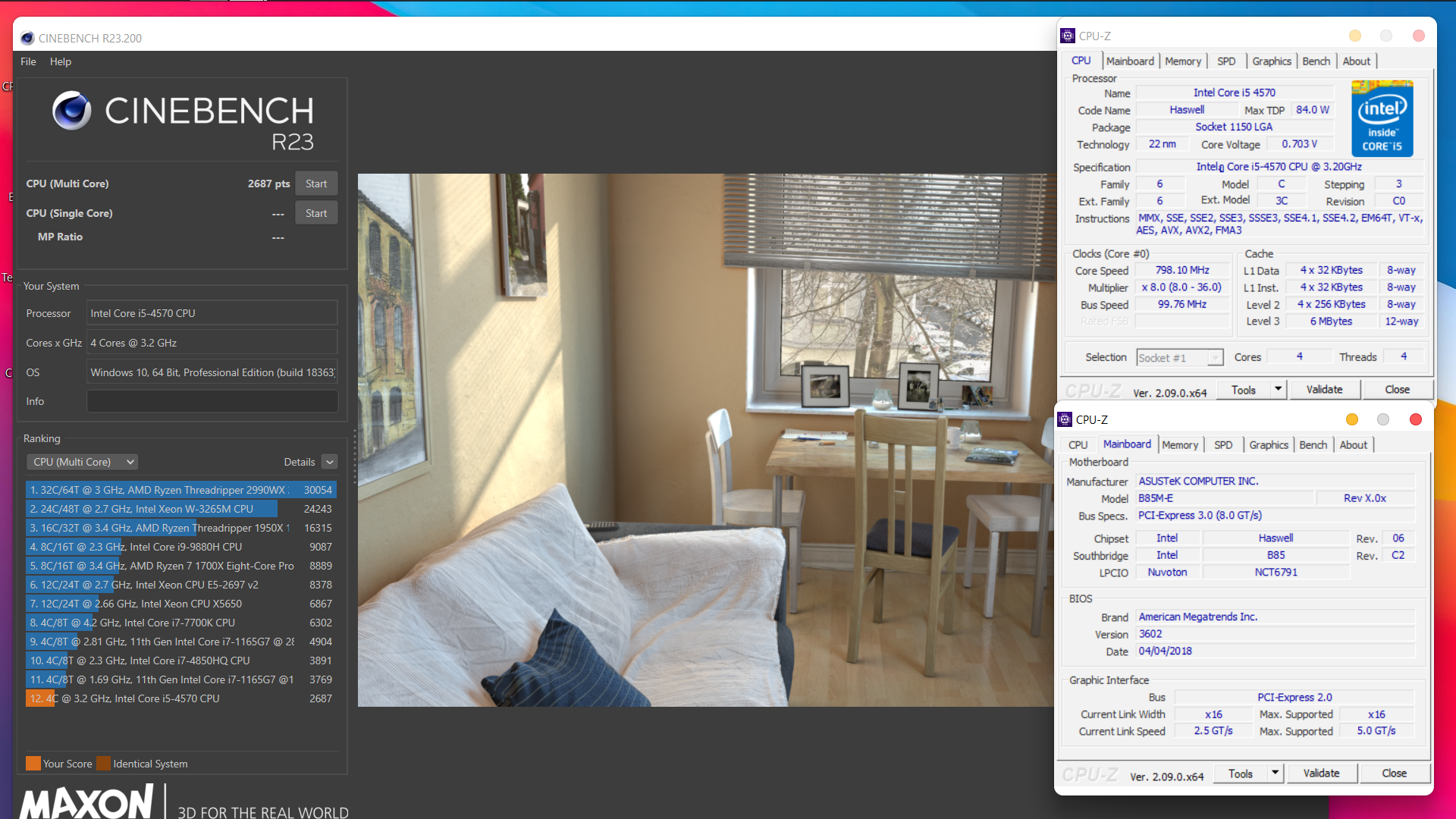Click the bottom CPU-Z window title icon
This screenshot has height=819, width=1456.
coord(1065,419)
